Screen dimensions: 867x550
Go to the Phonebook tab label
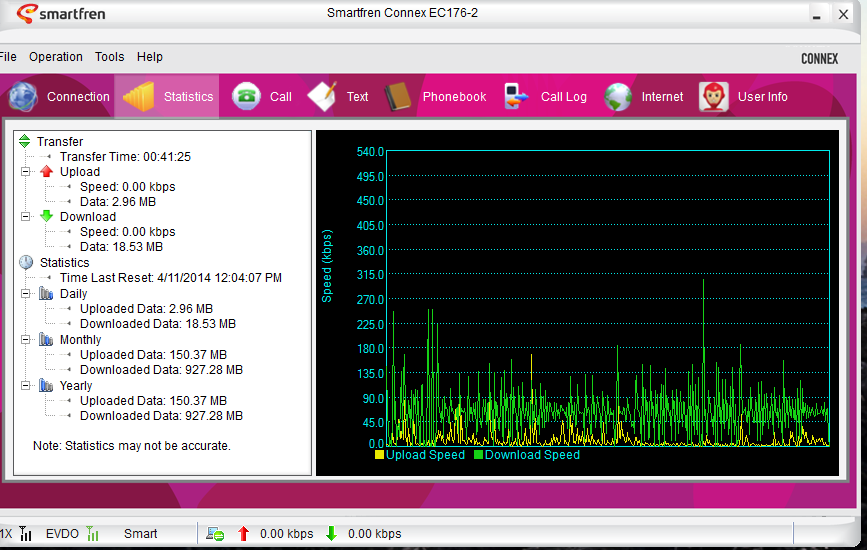[455, 97]
